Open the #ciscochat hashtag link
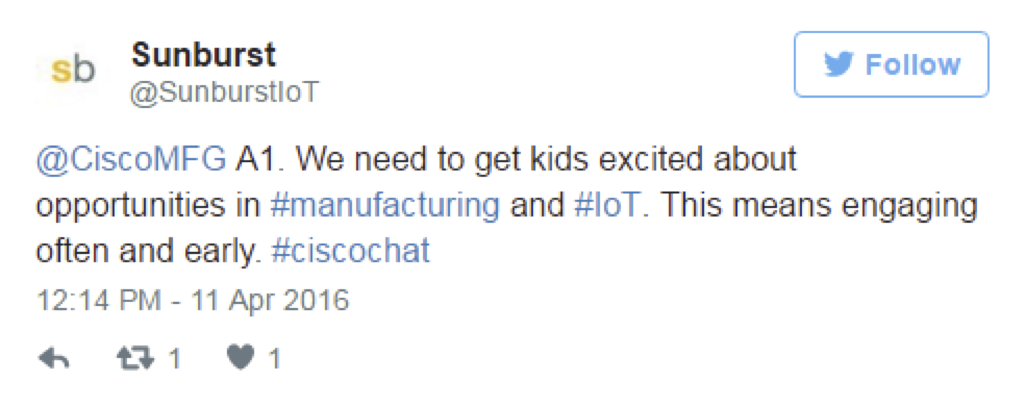1027x406 pixels. point(350,251)
